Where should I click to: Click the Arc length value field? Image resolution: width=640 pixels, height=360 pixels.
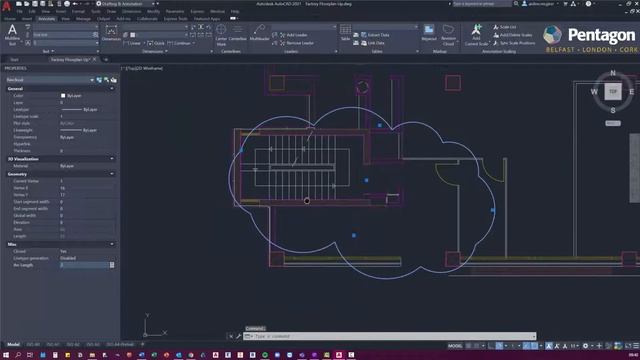point(84,265)
